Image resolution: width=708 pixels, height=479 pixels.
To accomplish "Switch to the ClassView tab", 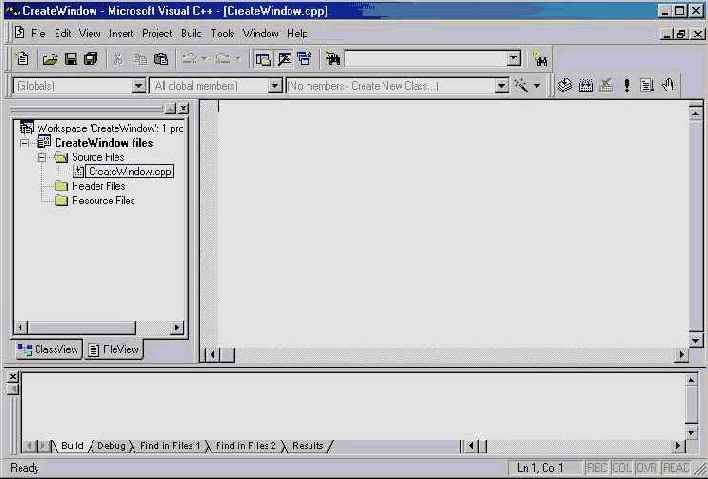I will (48, 350).
